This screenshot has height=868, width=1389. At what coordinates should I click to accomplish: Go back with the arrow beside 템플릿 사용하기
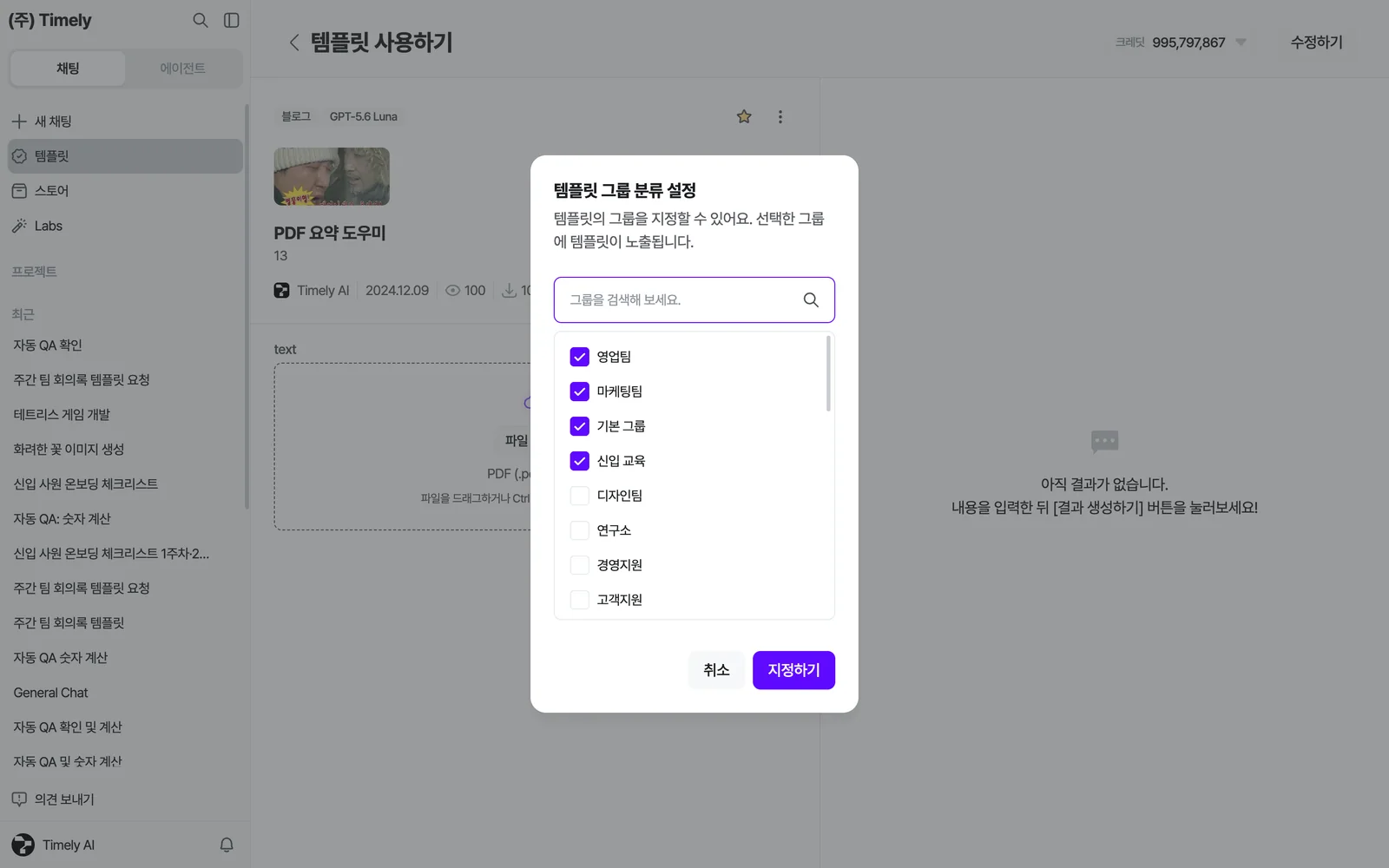294,43
